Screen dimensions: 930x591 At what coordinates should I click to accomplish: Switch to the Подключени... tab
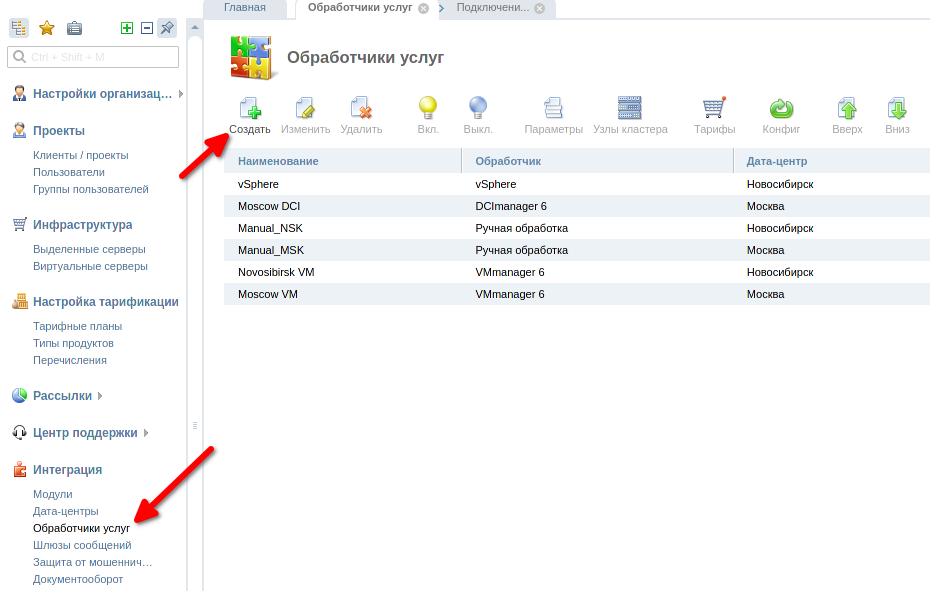pos(493,8)
